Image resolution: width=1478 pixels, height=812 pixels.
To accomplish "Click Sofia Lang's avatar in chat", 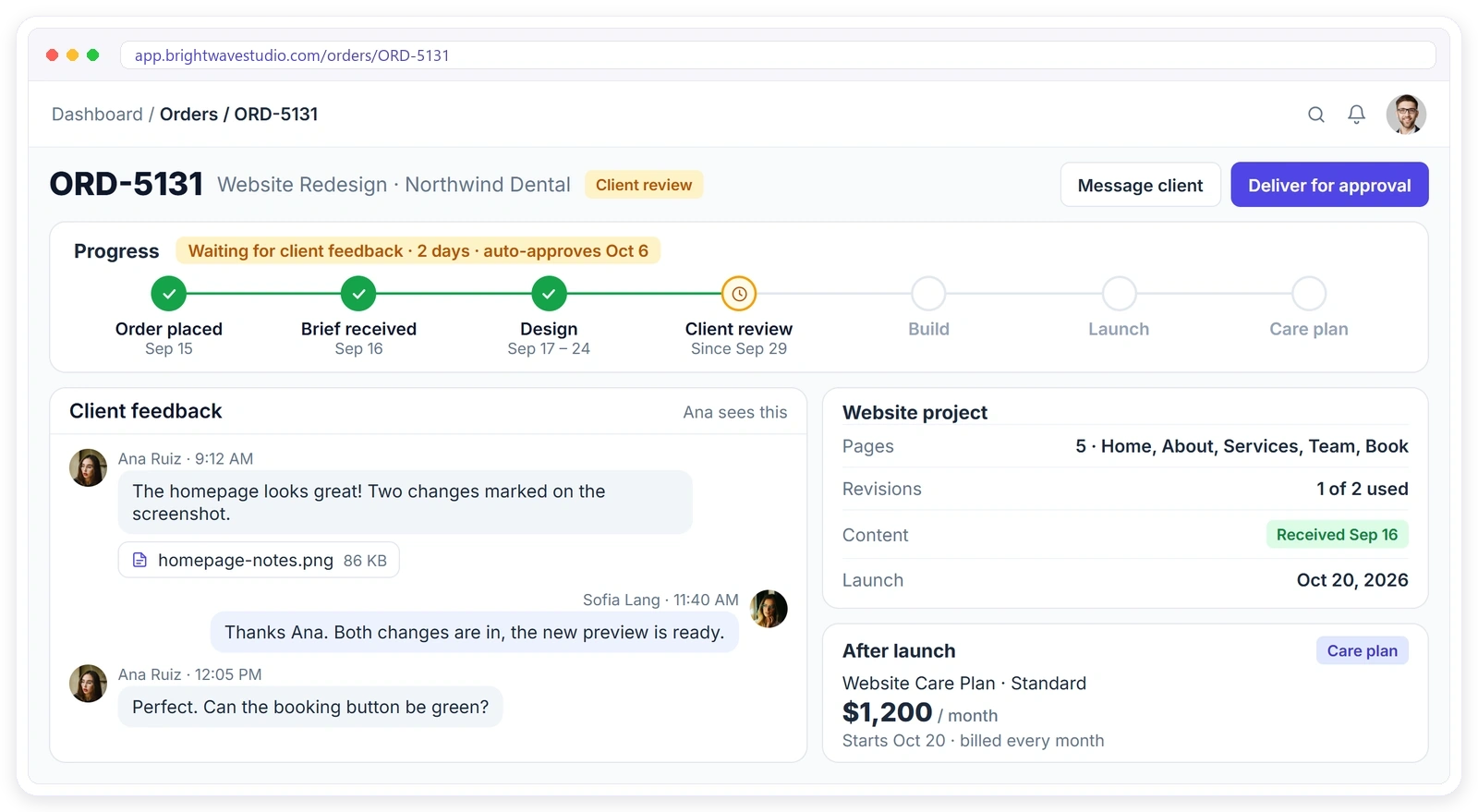I will [769, 609].
